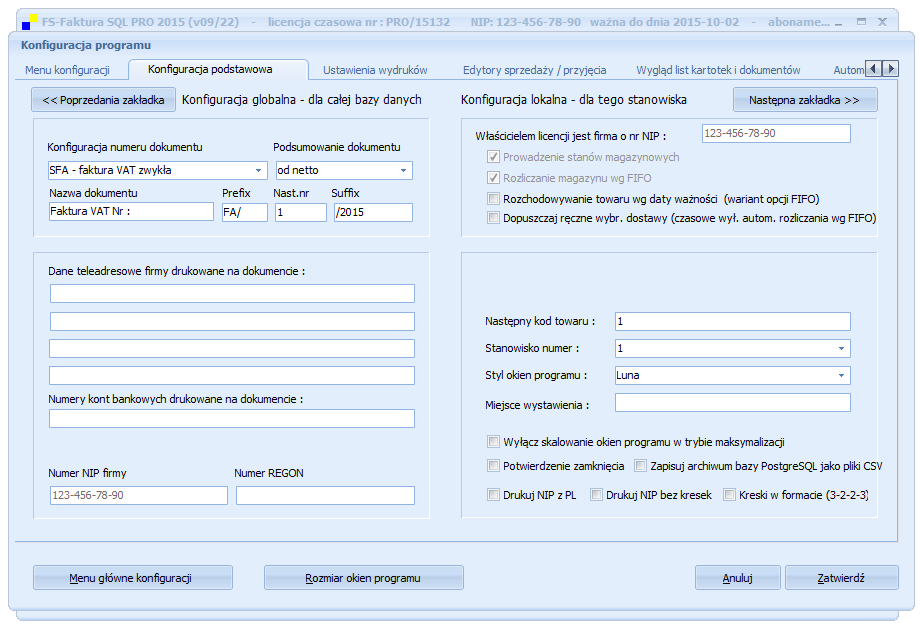Viewport: 920px width, 627px height.
Task: Click the << Poprzednia zakładka button
Action: [x=103, y=100]
